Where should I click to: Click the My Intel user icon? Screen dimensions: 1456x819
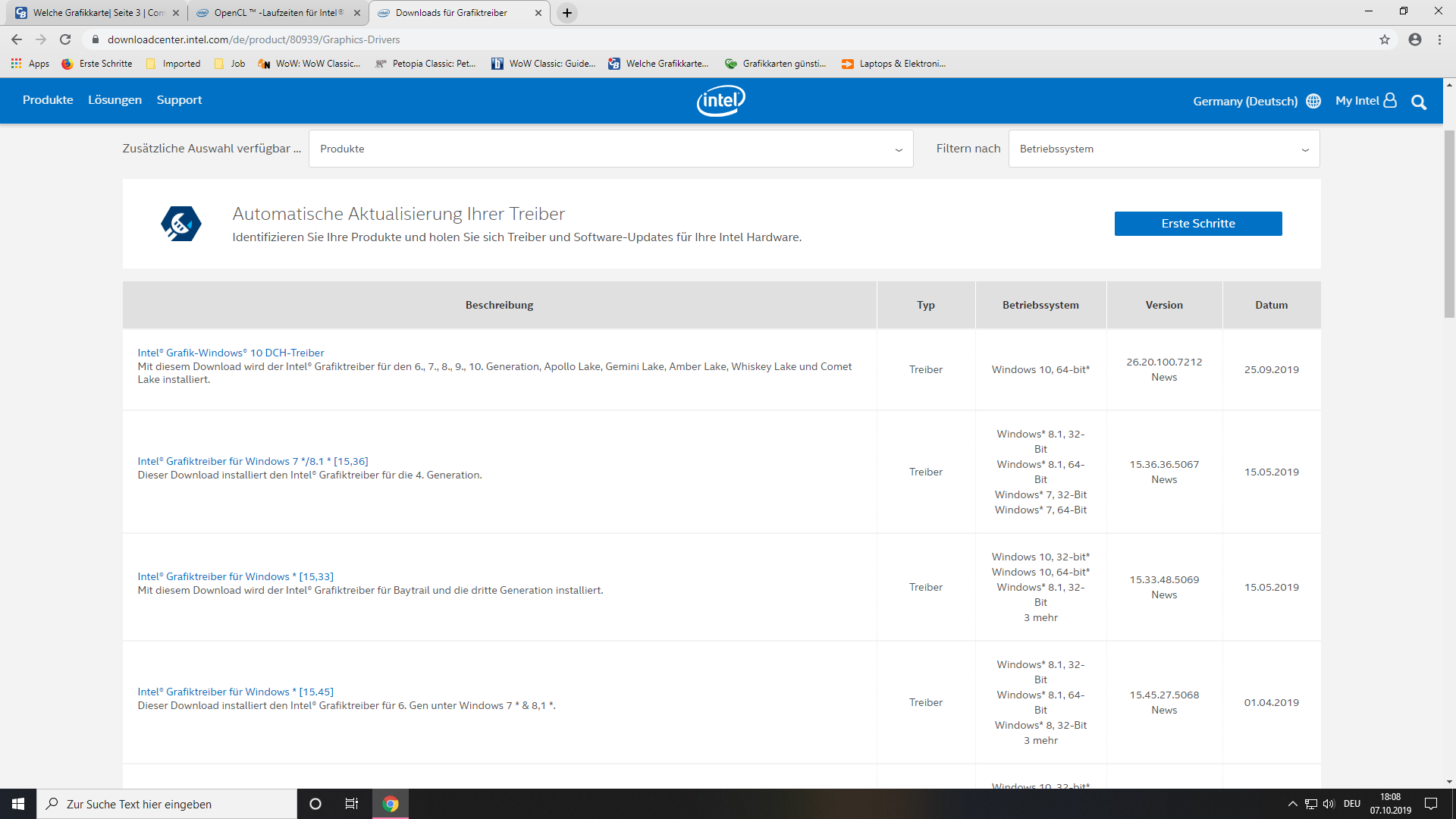point(1390,100)
